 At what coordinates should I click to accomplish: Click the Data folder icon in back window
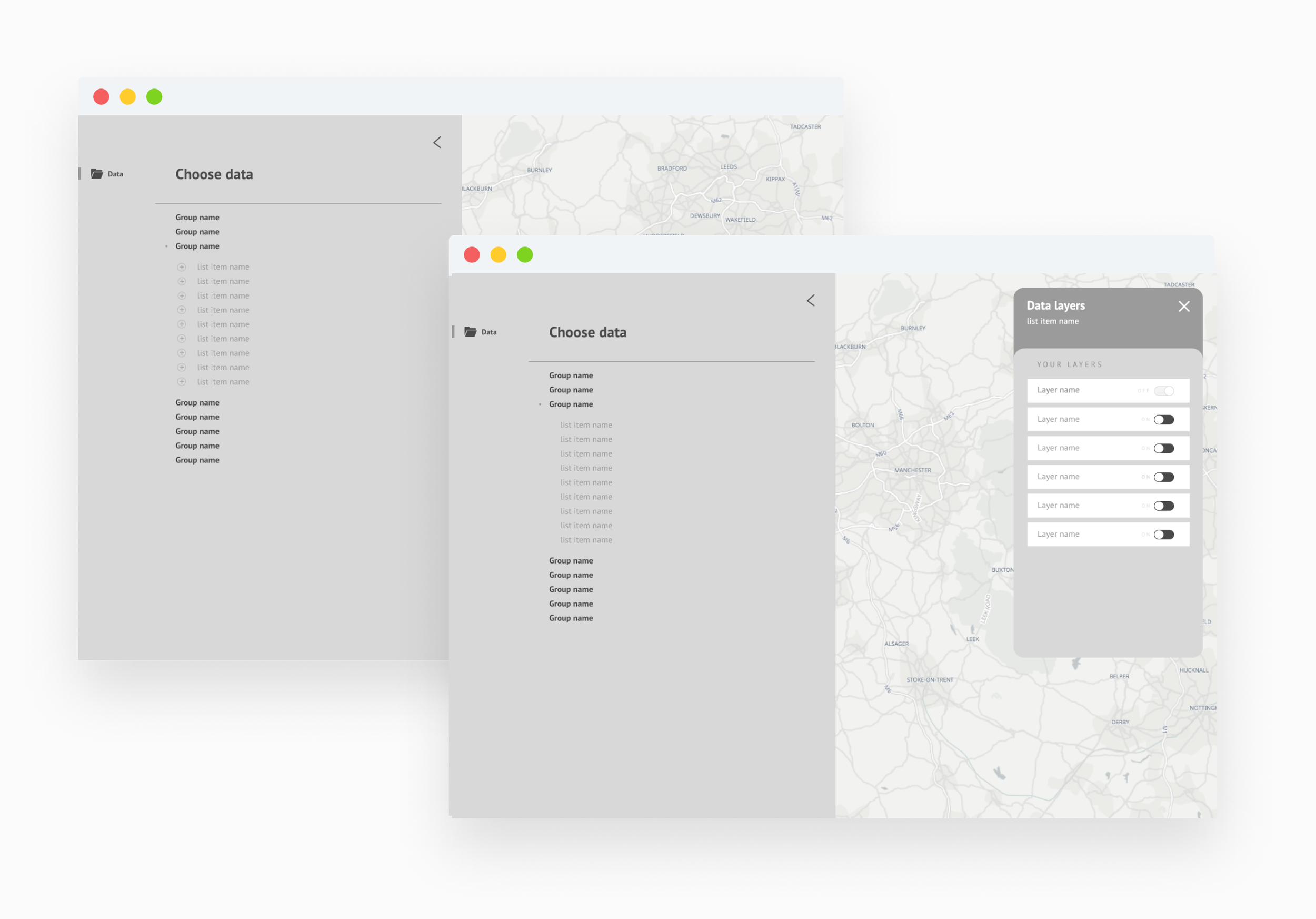[x=97, y=174]
